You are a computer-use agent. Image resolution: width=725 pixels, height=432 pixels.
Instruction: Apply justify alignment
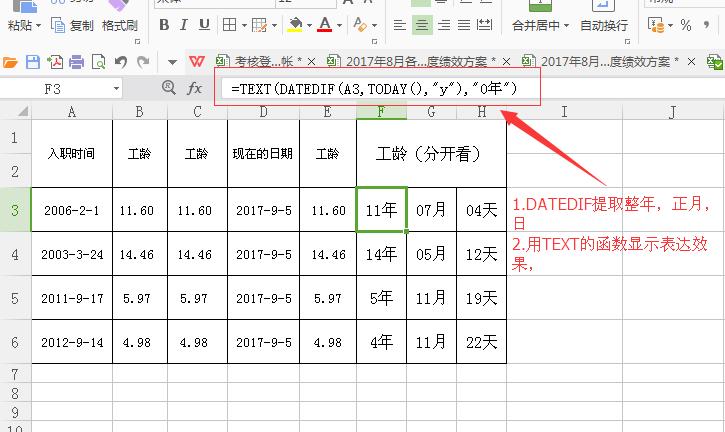(x=464, y=25)
